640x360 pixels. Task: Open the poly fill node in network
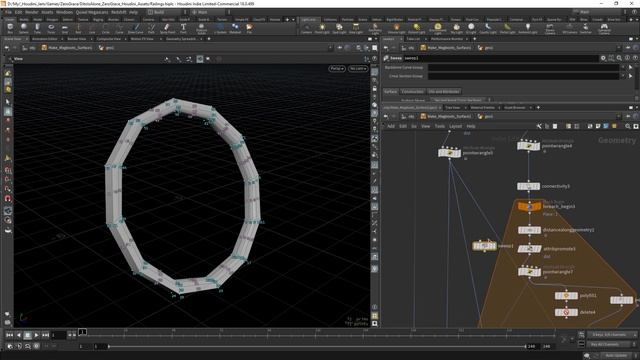(x=566, y=296)
